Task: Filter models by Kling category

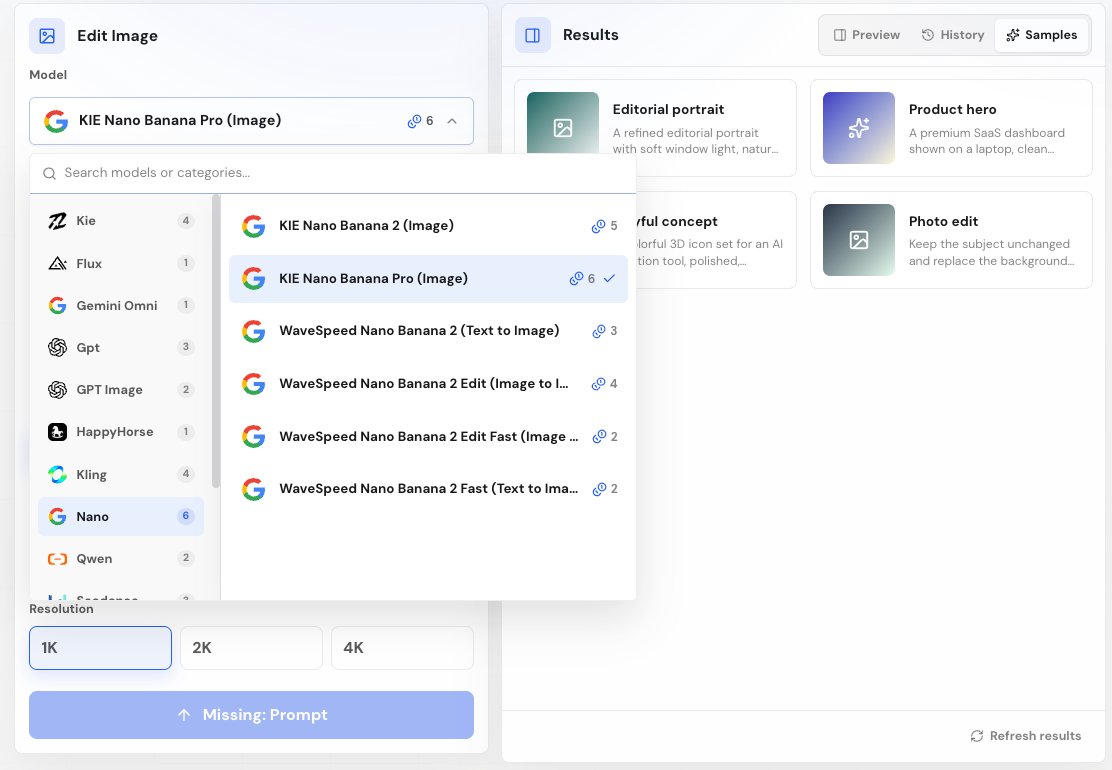Action: click(x=121, y=474)
